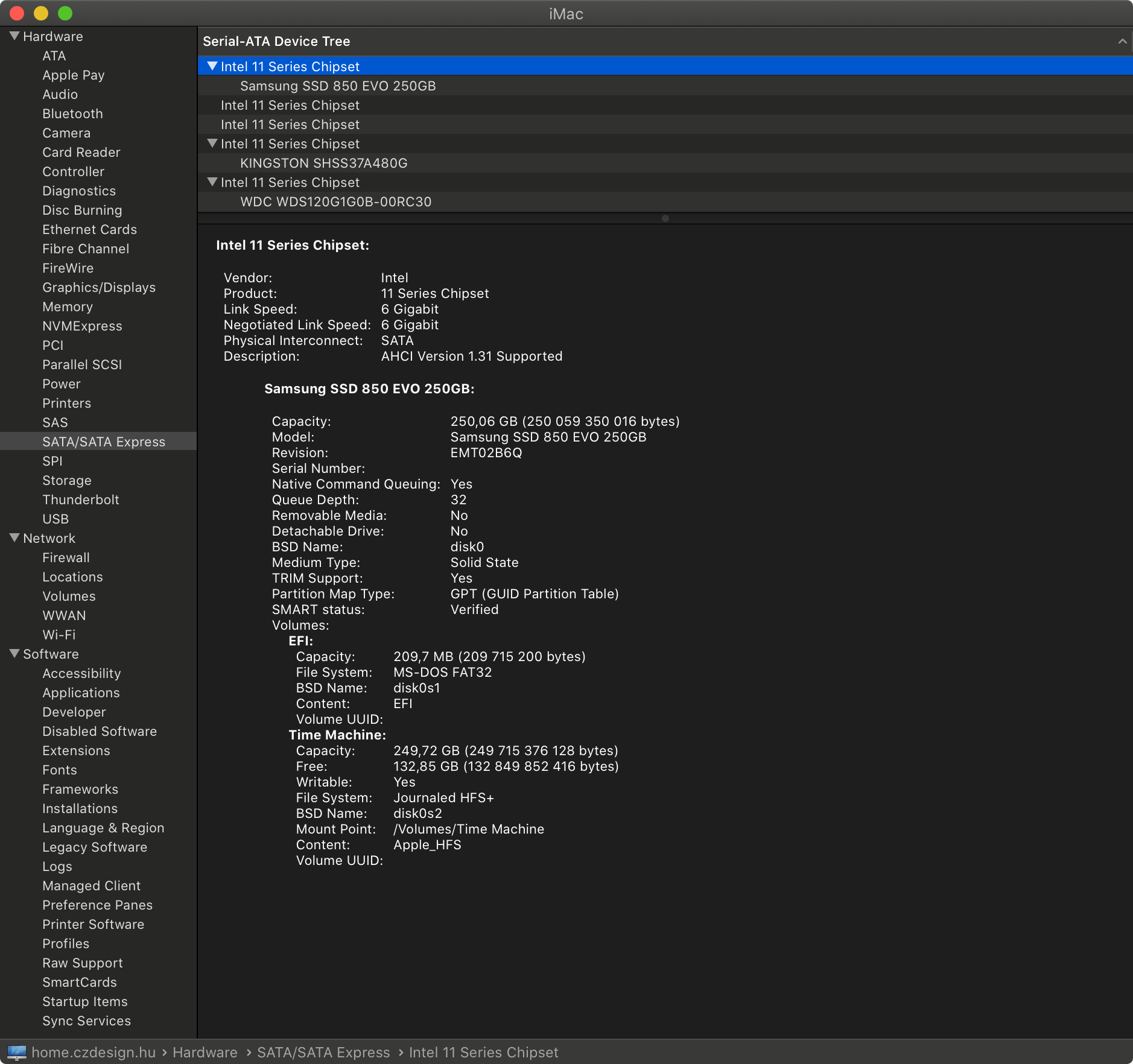Open Installations in the sidebar

(x=80, y=808)
